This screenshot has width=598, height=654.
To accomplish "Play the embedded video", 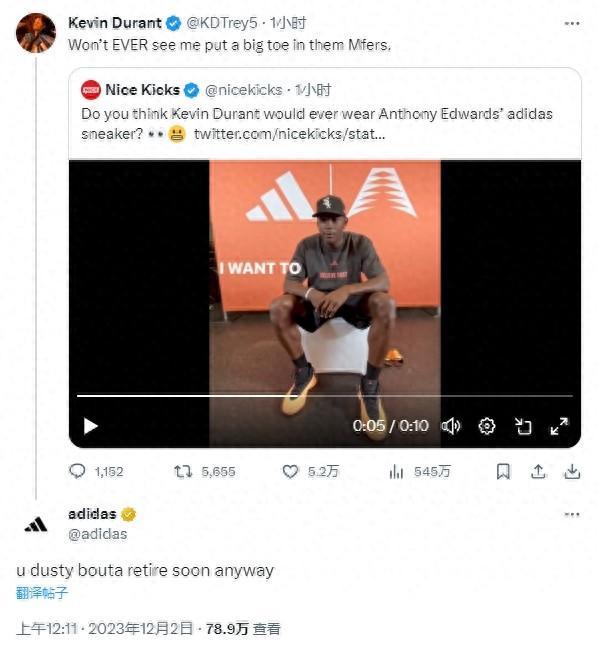I will point(90,426).
